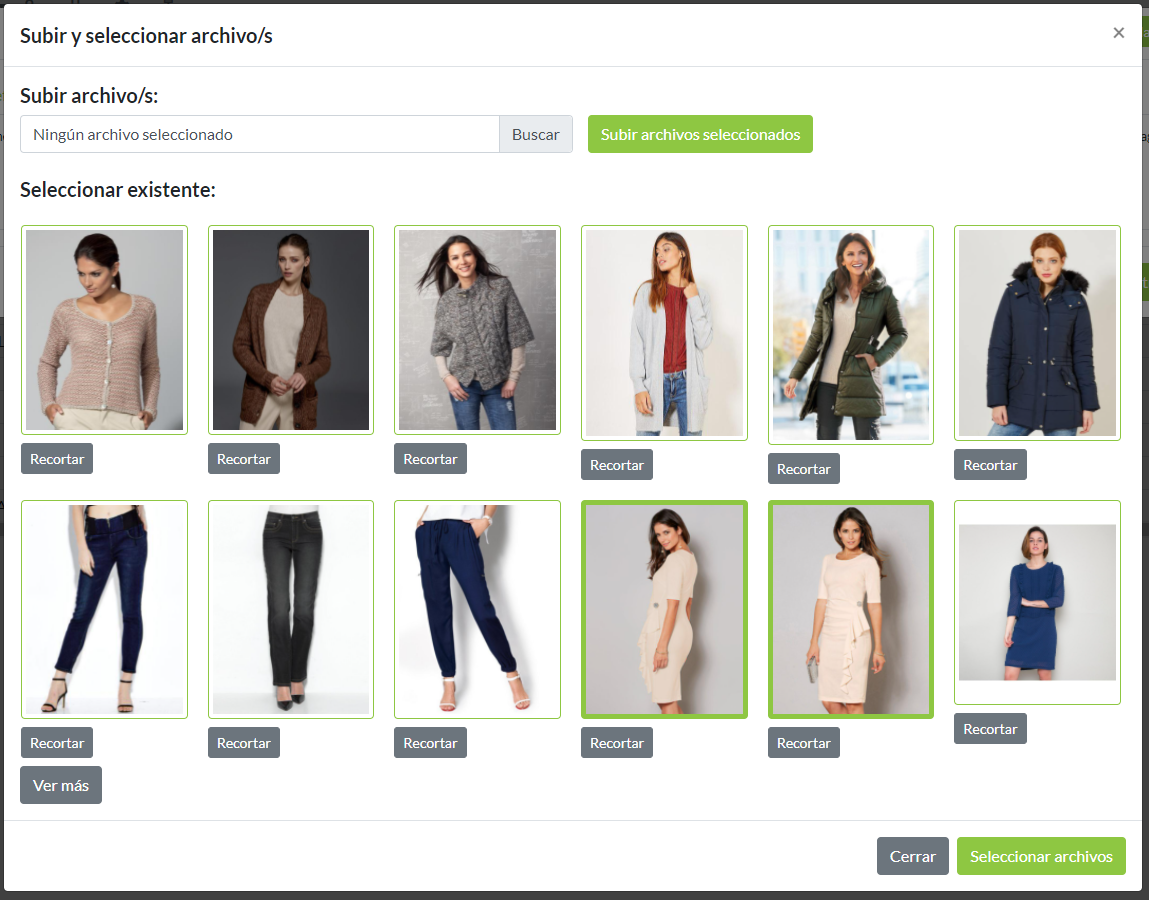1149x900 pixels.
Task: Select the black straight jeans thumbnail
Action: point(291,609)
